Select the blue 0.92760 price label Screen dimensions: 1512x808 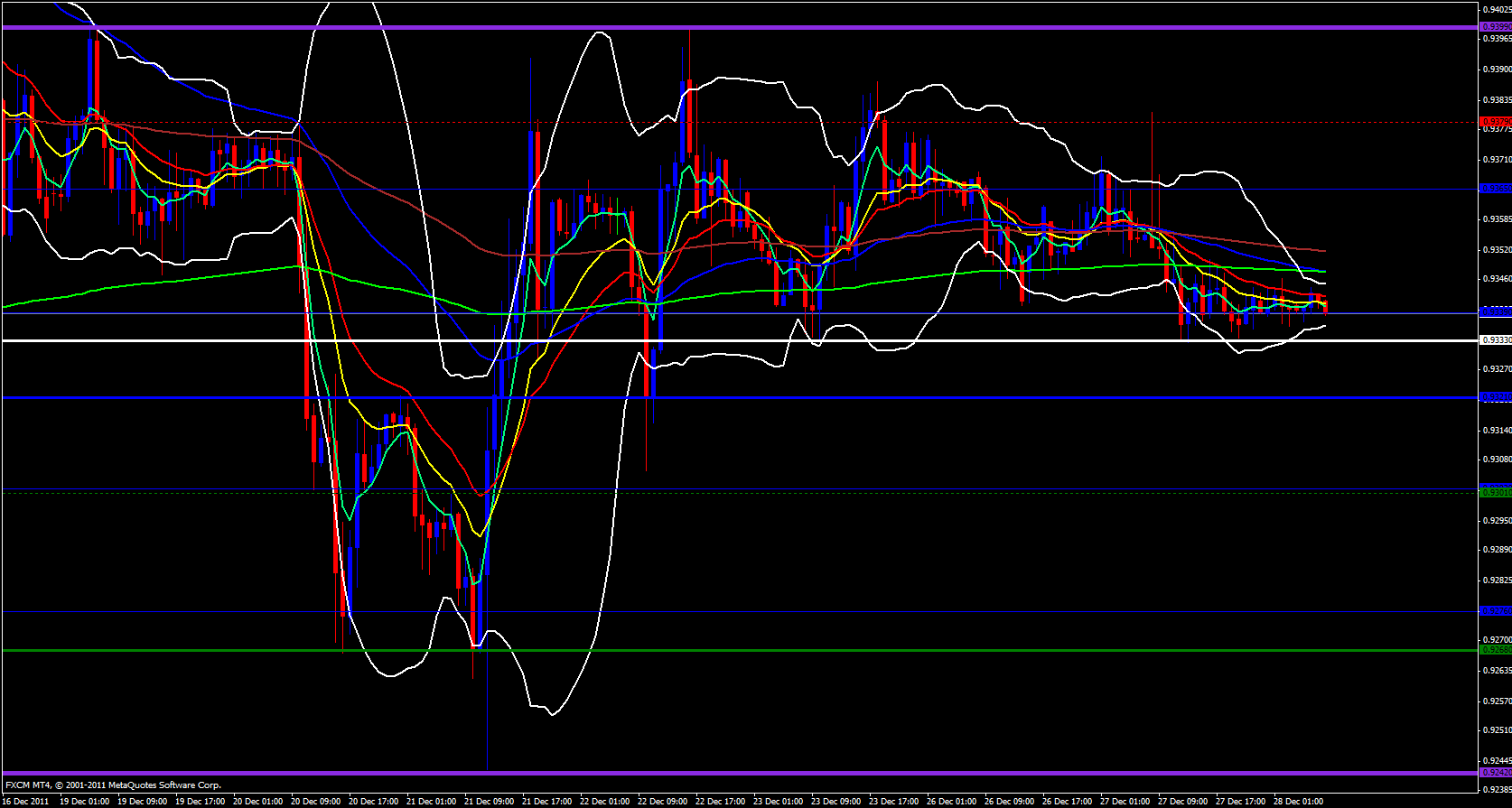pyautogui.click(x=1496, y=611)
